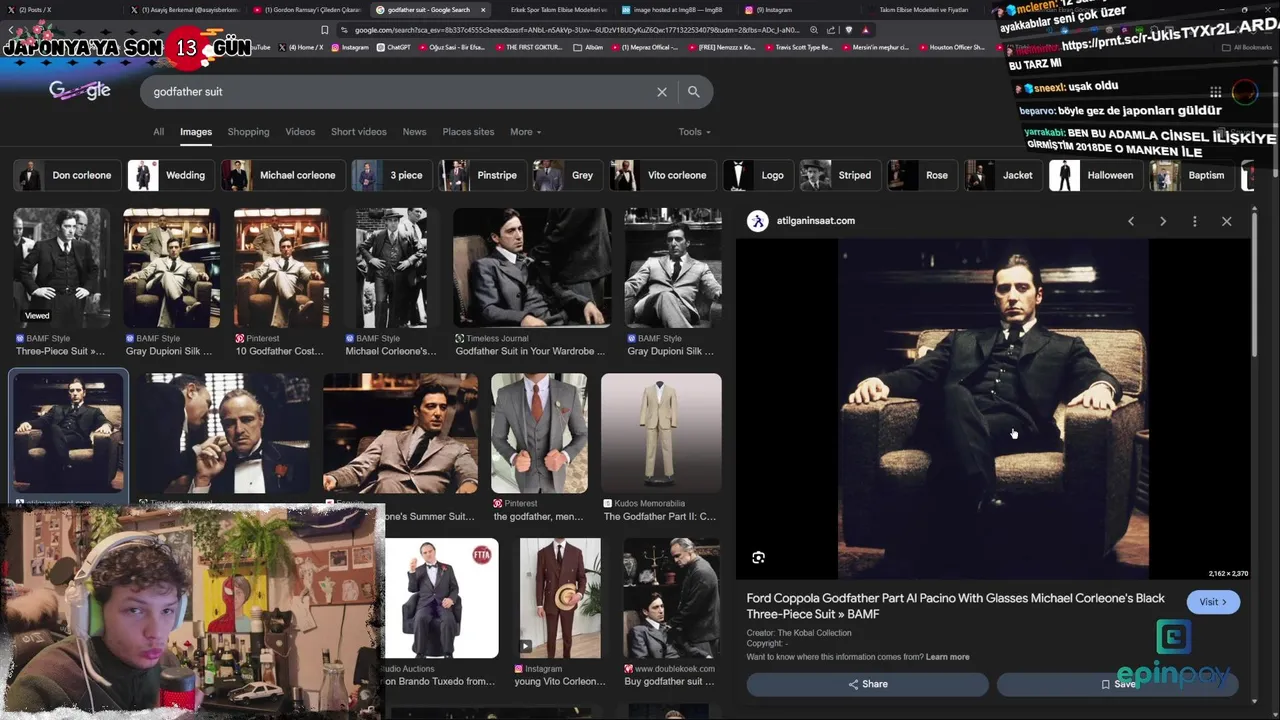
Task: Open the Instagram young Vito Corleone thumbnail
Action: point(560,598)
